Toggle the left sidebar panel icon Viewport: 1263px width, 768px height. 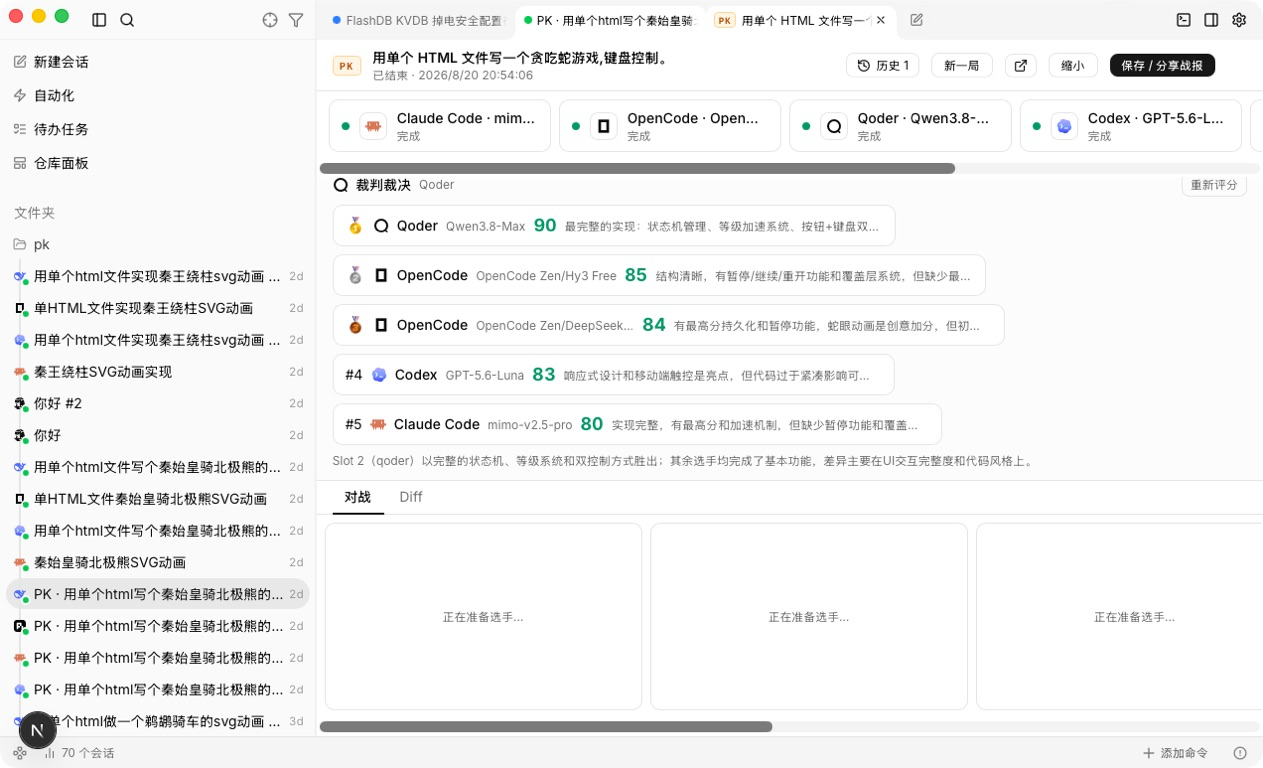pos(99,20)
